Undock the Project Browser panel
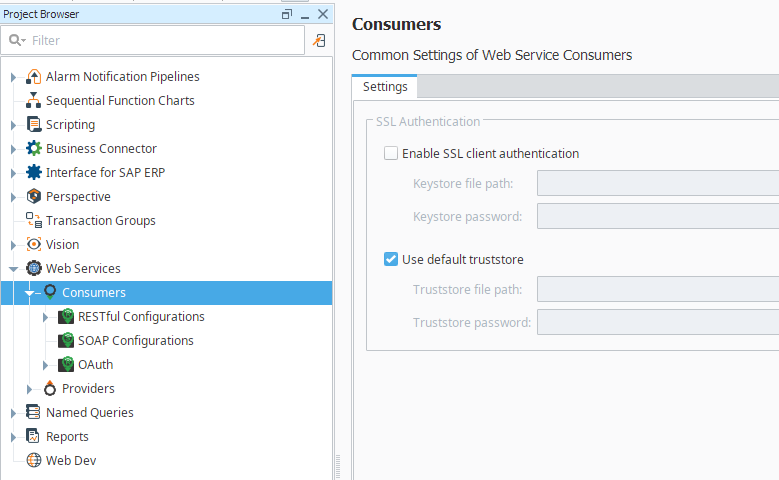 coord(287,14)
